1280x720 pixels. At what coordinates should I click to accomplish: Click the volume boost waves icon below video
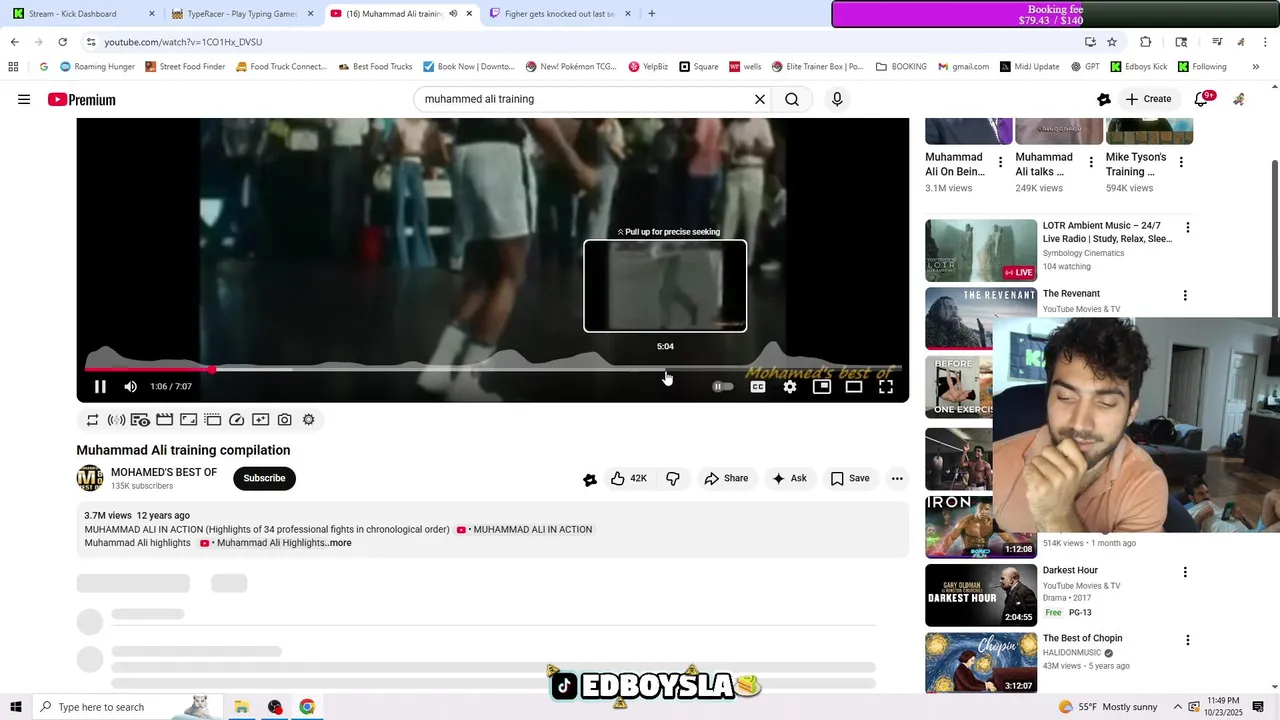tap(116, 420)
